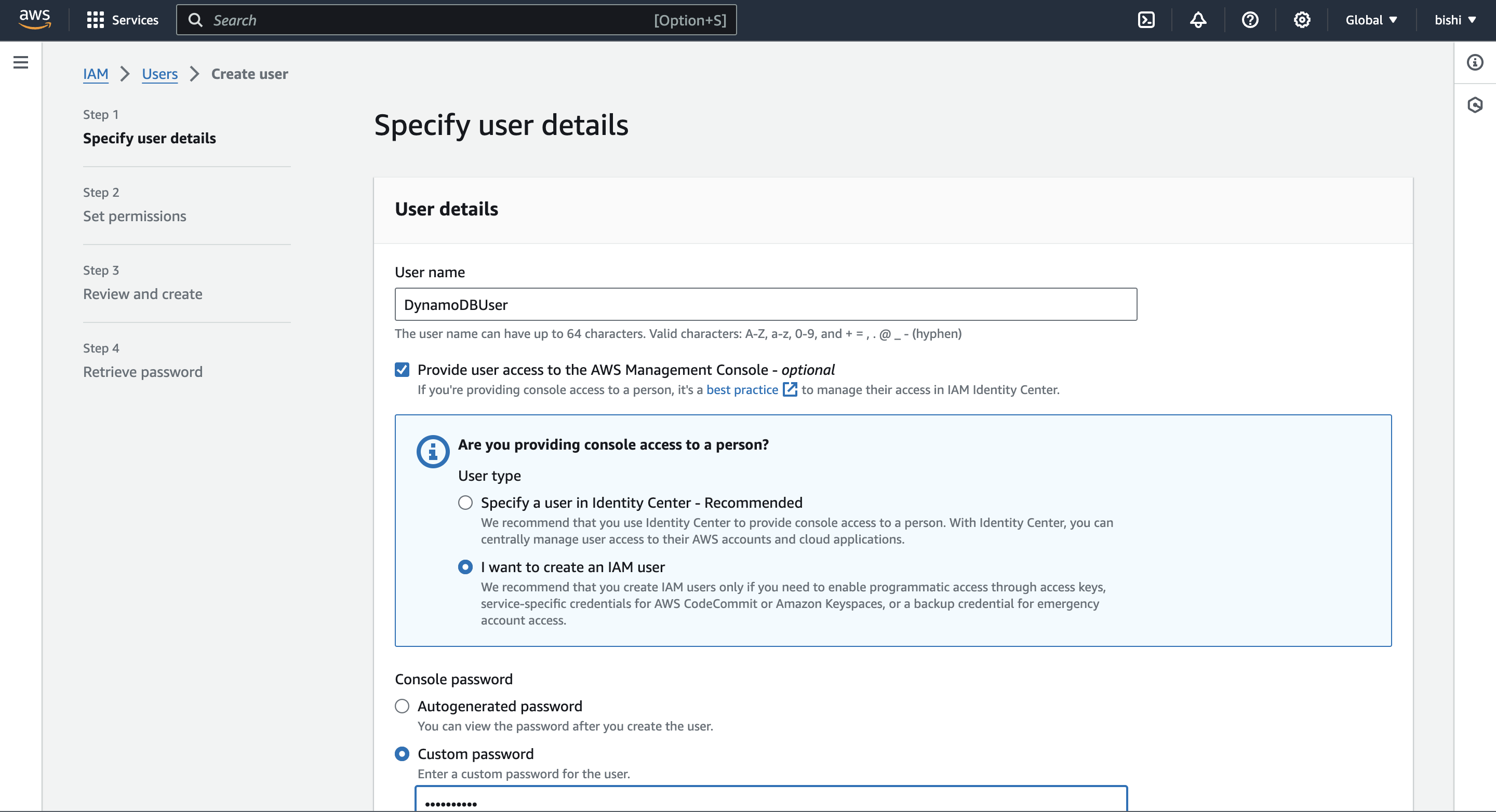The width and height of the screenshot is (1496, 812).
Task: Go to the IAM breadcrumb link
Action: coord(95,74)
